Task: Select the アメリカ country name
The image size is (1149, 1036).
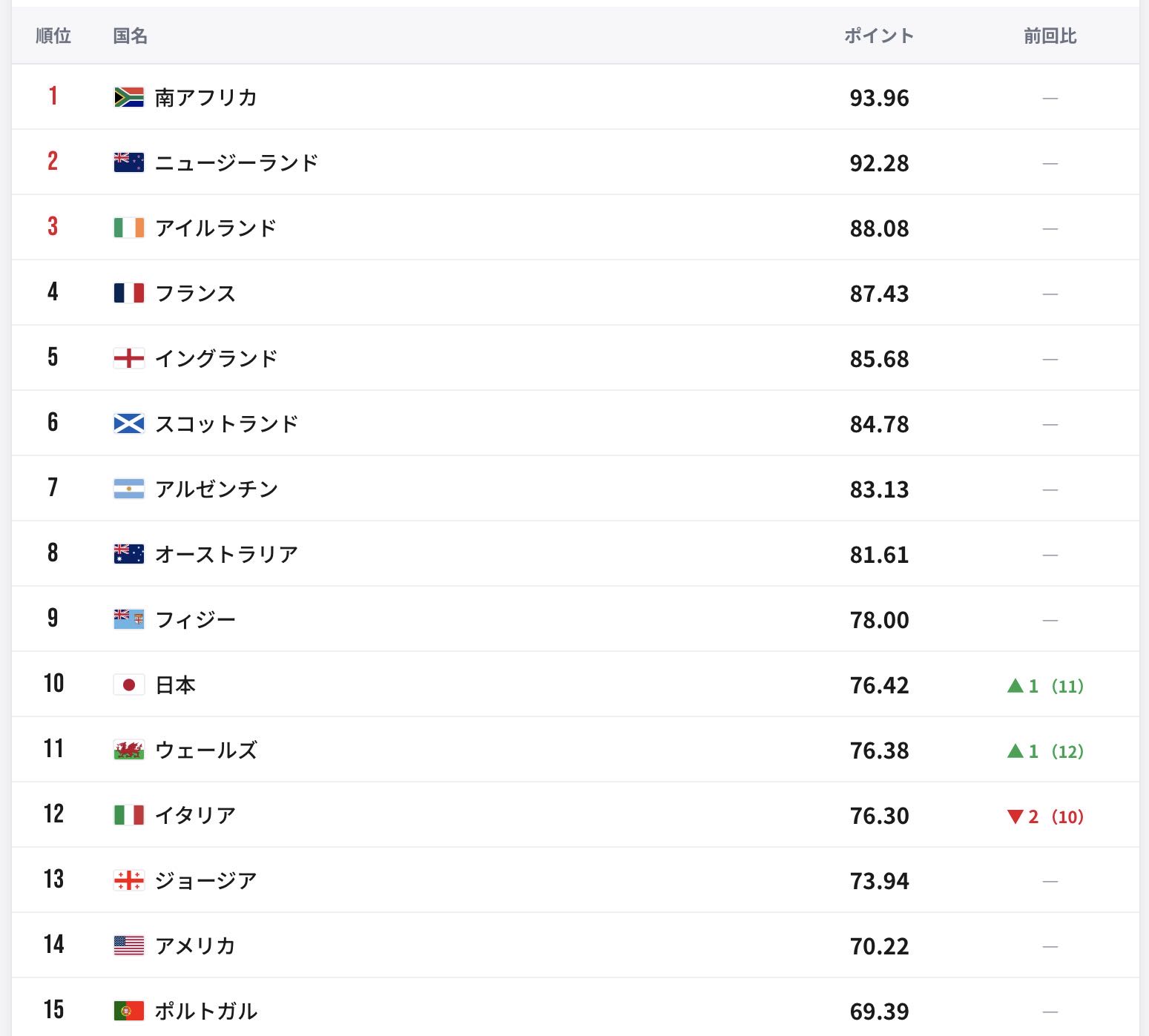Action: point(196,946)
